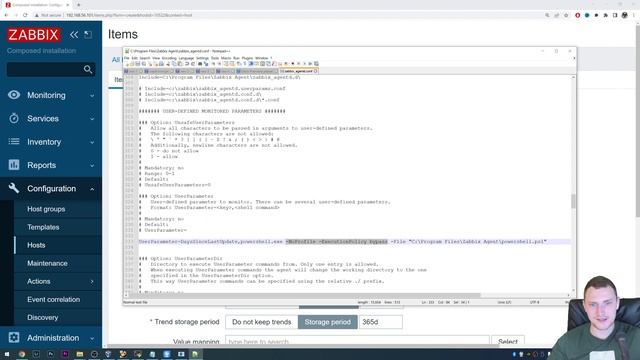Image resolution: width=640 pixels, height=360 pixels.
Task: Click the Find binoculars icon in Notepad++
Action: pos(200,64)
